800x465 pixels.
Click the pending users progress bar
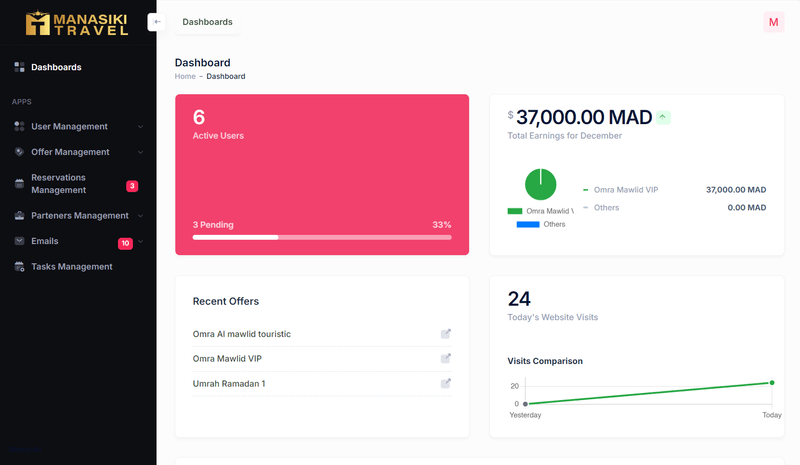(322, 237)
